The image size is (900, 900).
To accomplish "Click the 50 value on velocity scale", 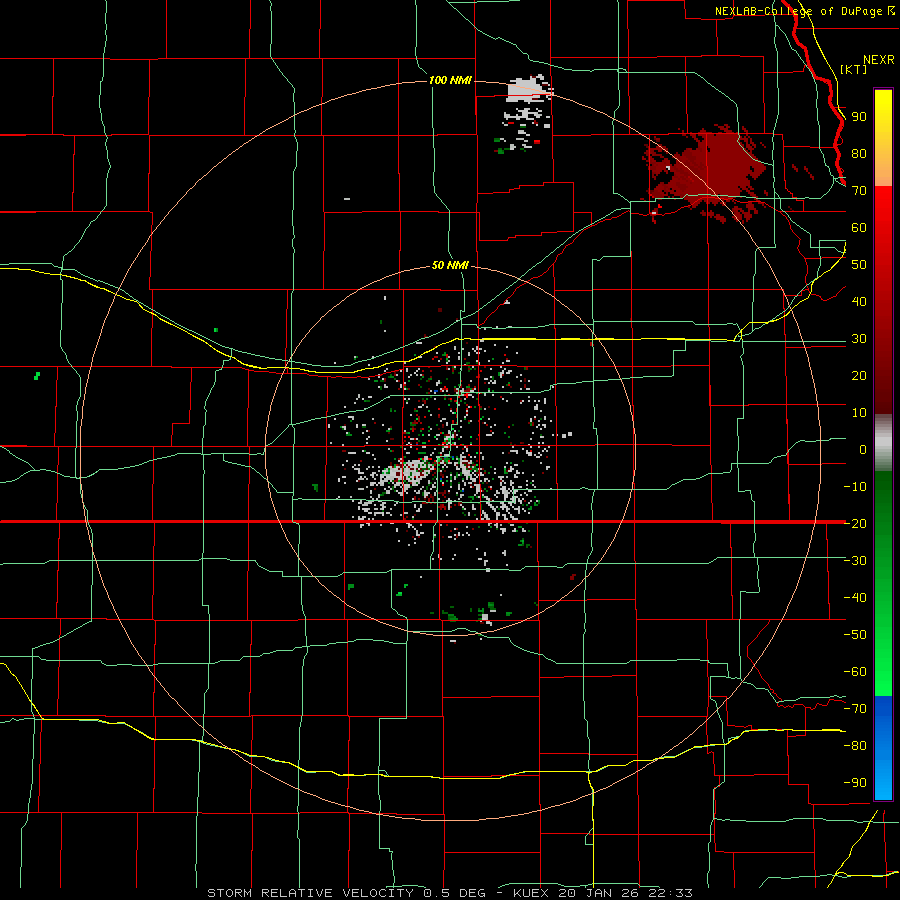I will (859, 265).
